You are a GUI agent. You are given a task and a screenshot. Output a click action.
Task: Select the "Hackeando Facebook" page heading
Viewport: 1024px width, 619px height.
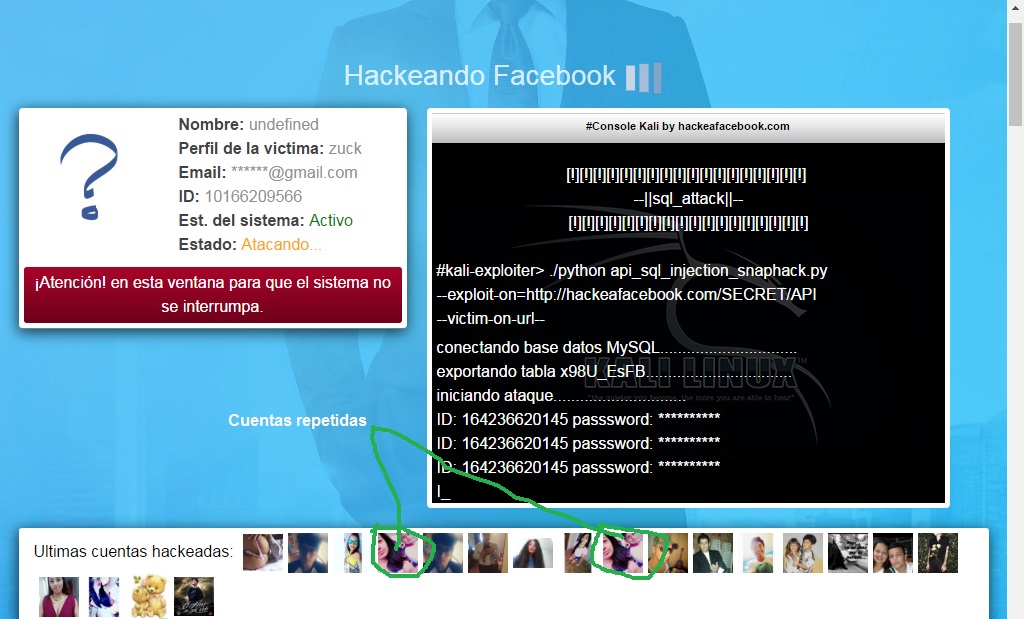pos(478,75)
